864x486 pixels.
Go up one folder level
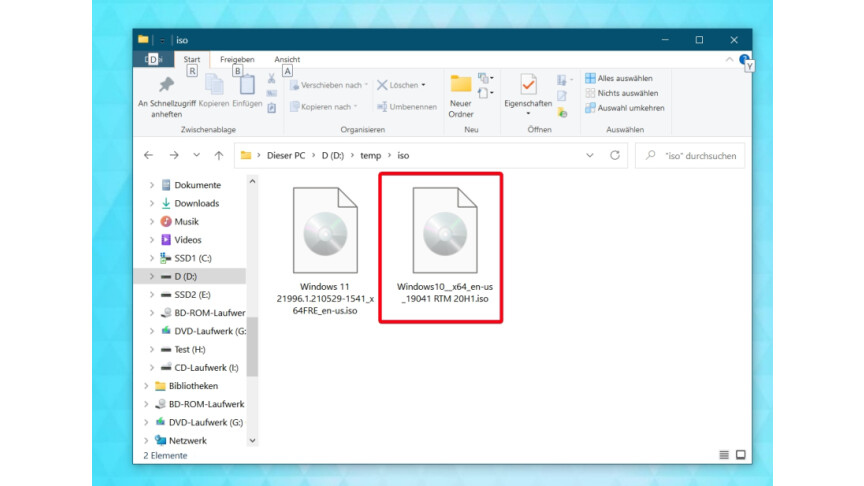[x=219, y=155]
